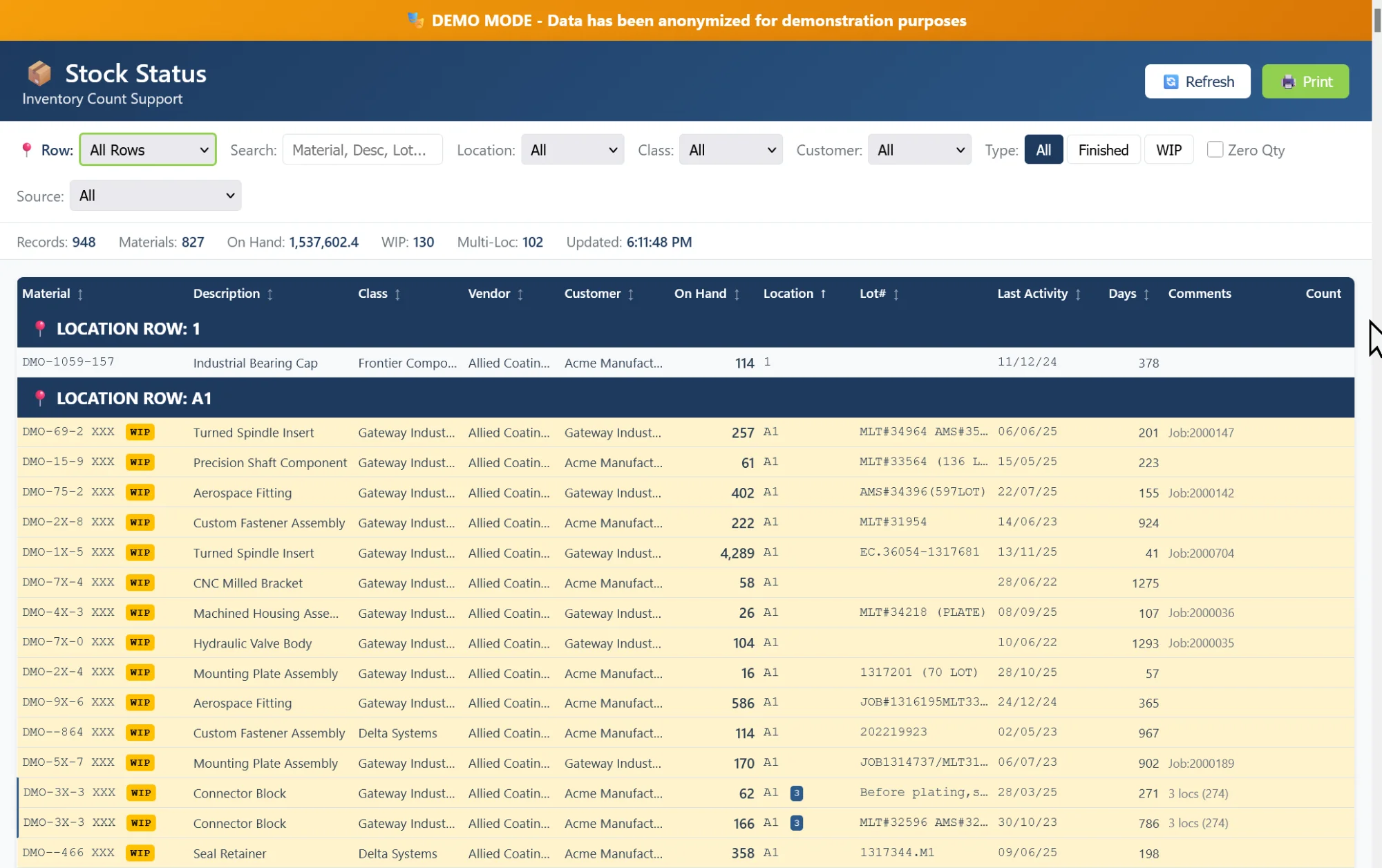Click the On Hand sort arrows
The width and height of the screenshot is (1382, 868).
(737, 294)
